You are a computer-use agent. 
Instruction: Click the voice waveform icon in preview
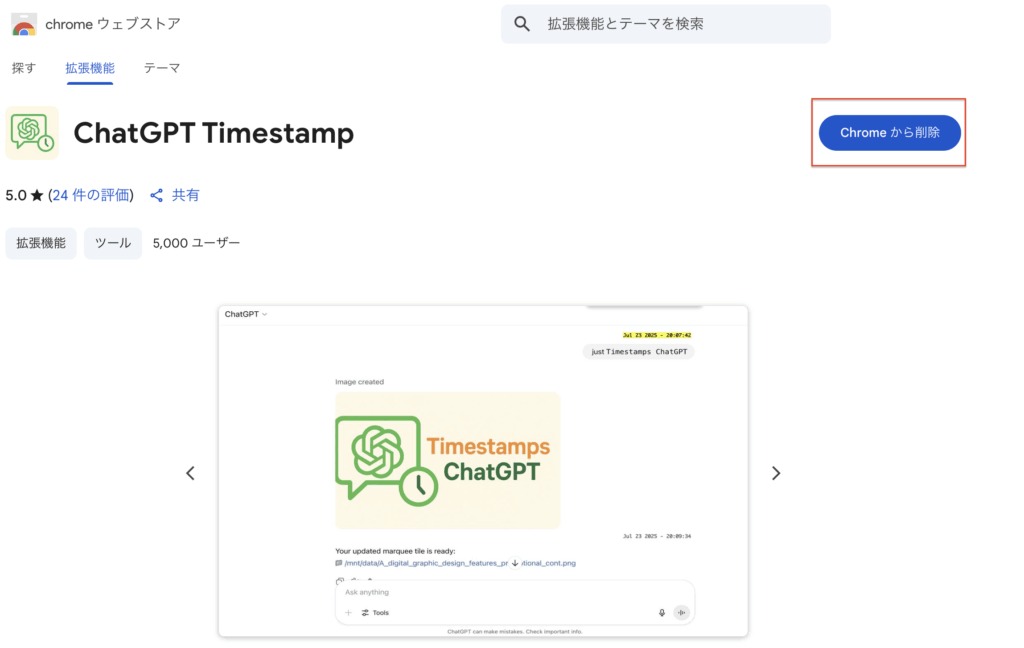[682, 612]
